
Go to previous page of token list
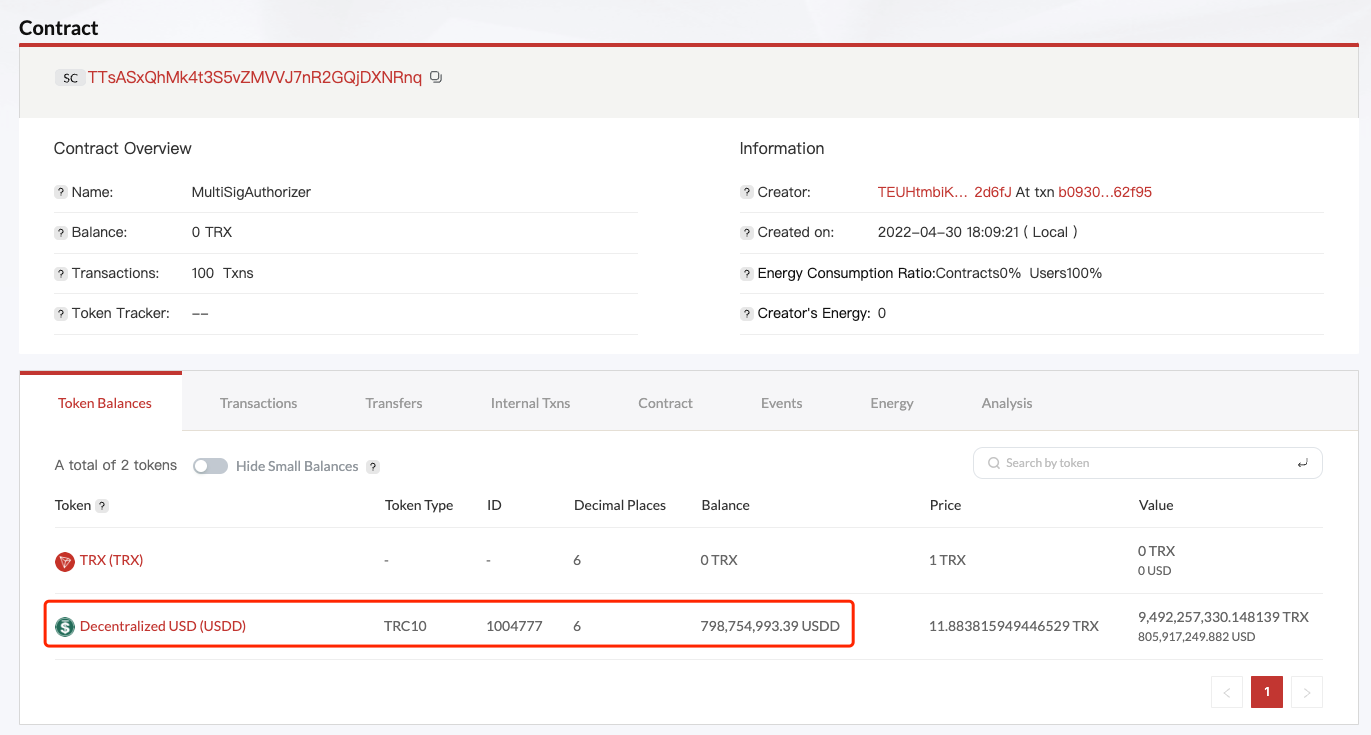1227,692
